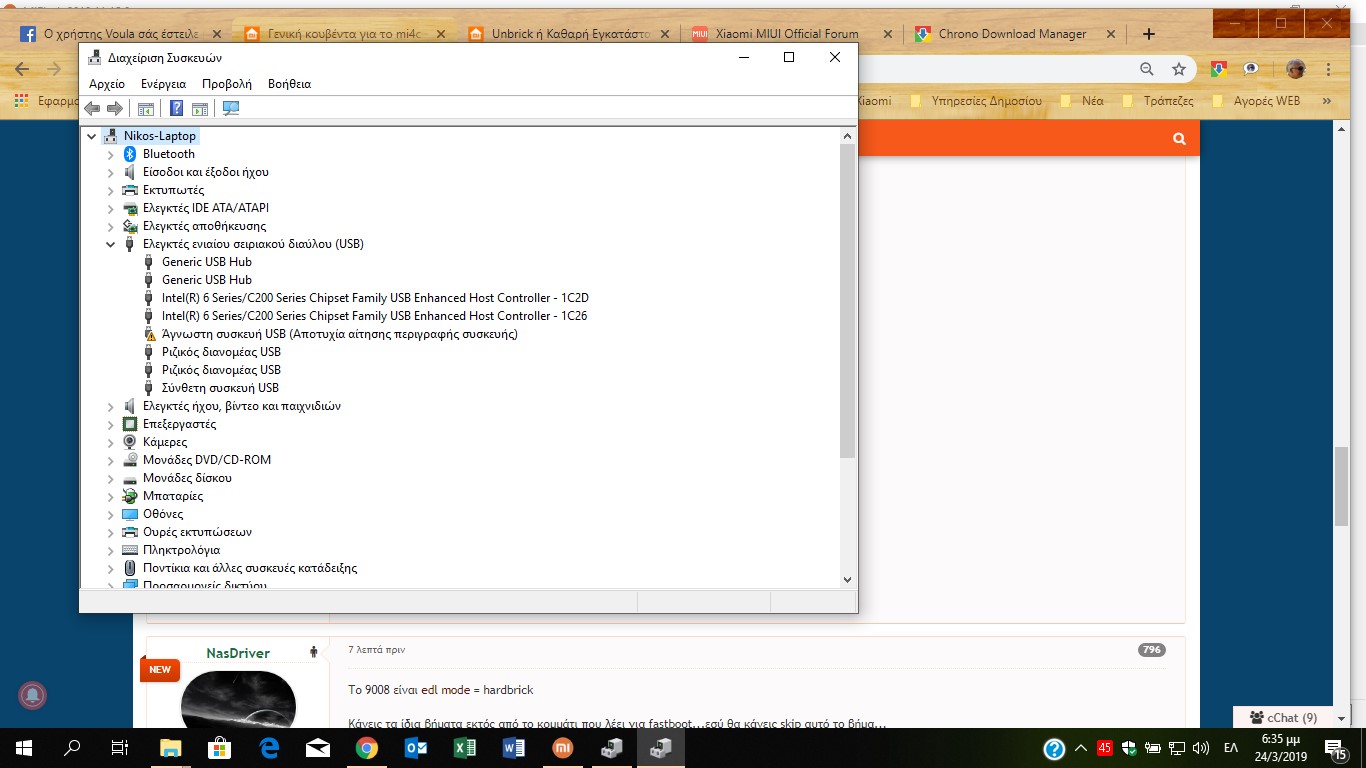Bookmark this page with Chrome's star icon
Screen dimensions: 1366x768
click(x=1179, y=69)
